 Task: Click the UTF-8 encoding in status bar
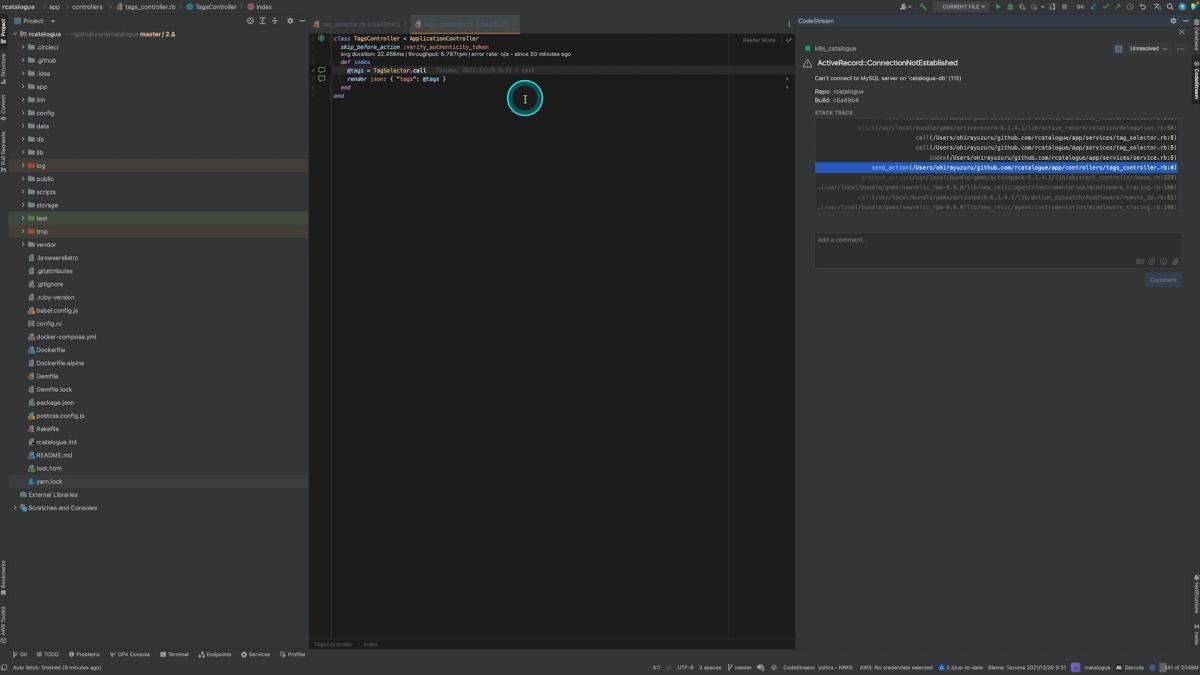[684, 667]
